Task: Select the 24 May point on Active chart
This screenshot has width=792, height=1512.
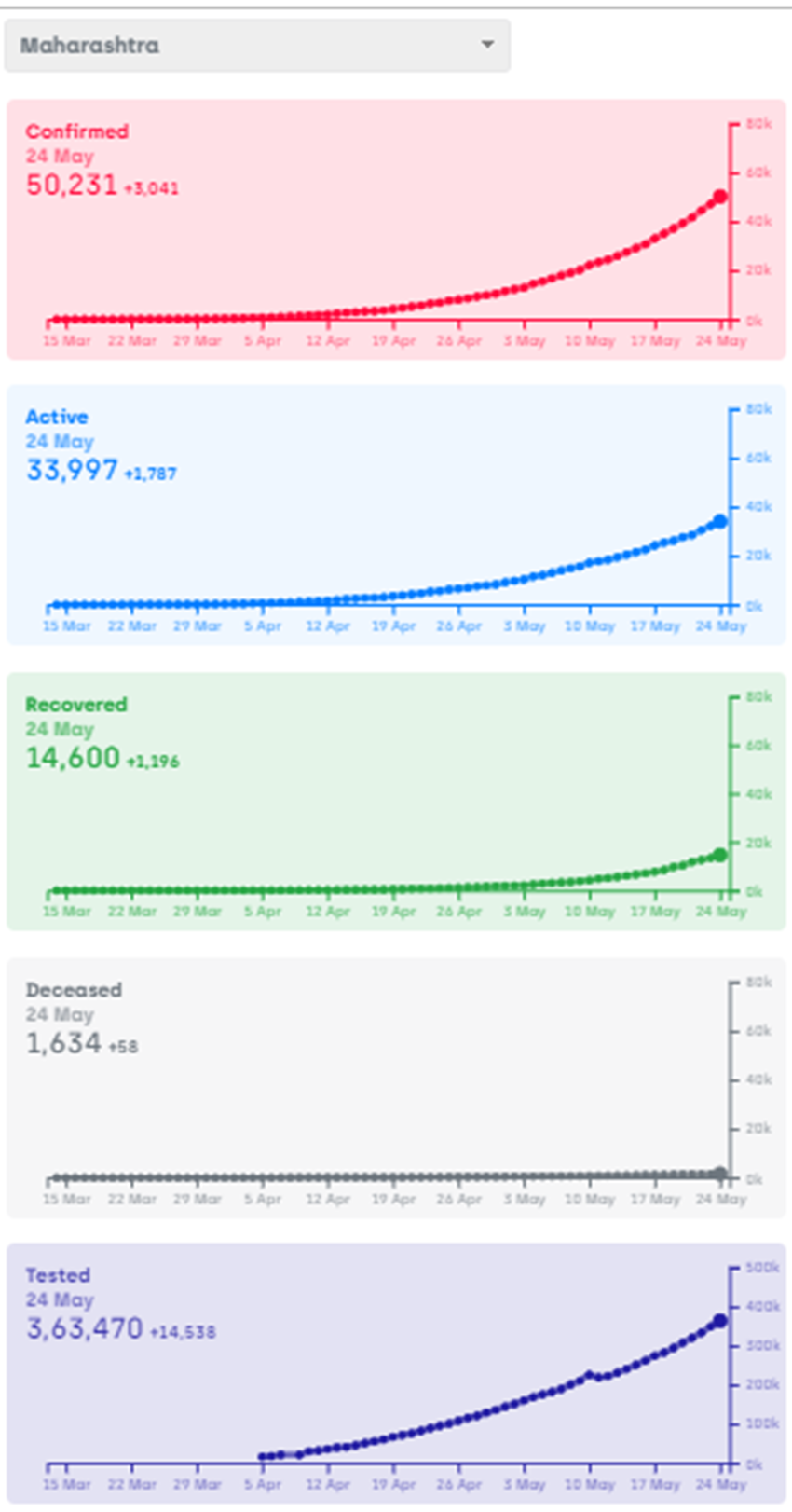Action: 720,521
